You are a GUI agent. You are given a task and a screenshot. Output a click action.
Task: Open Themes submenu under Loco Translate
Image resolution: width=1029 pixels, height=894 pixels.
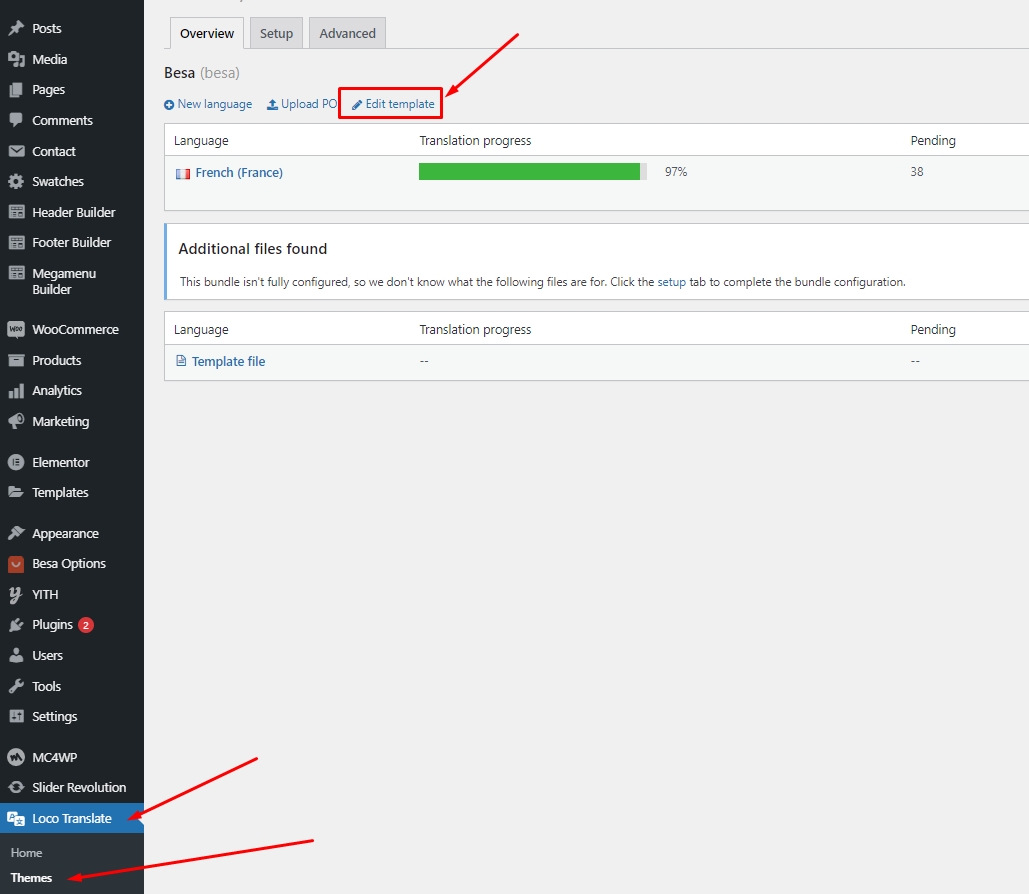pos(31,878)
